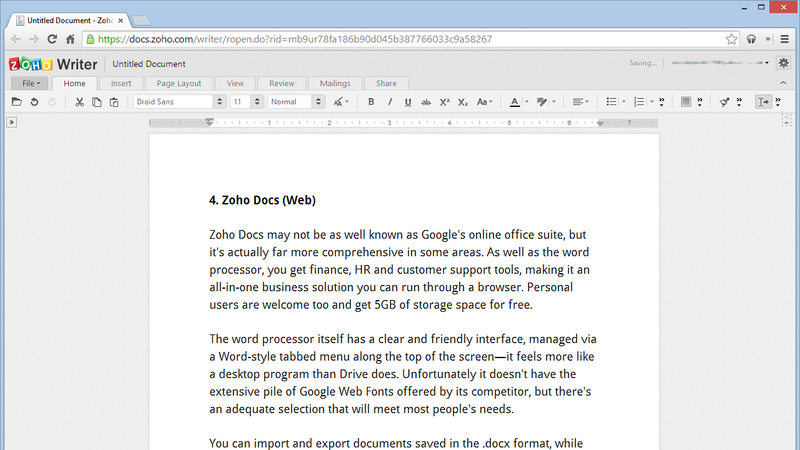Click the browser back button
800x450 pixels.
click(16, 39)
